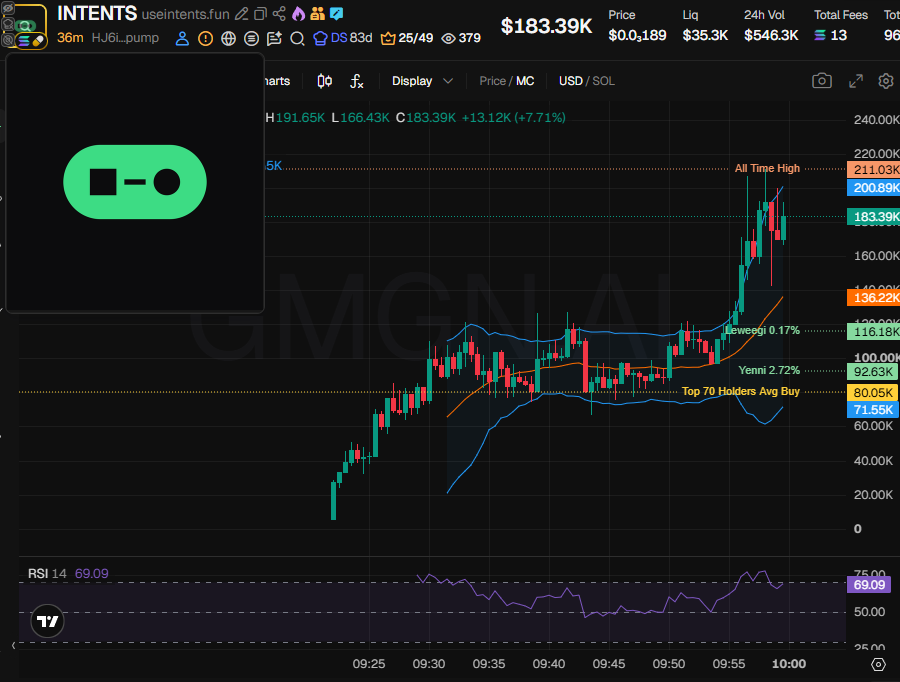Click the DS 83d chef hat badge

[343, 38]
